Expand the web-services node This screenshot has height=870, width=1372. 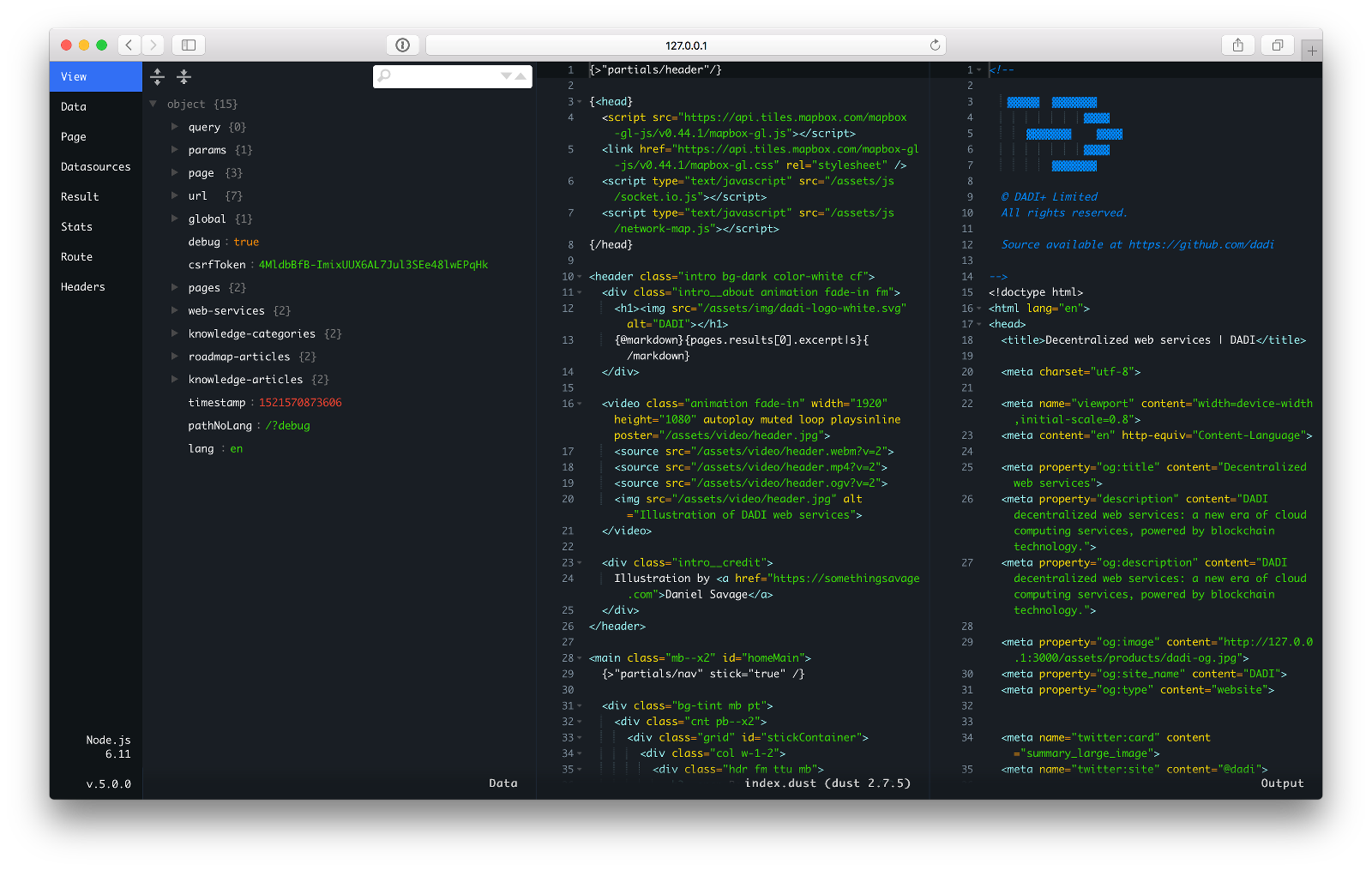[176, 310]
